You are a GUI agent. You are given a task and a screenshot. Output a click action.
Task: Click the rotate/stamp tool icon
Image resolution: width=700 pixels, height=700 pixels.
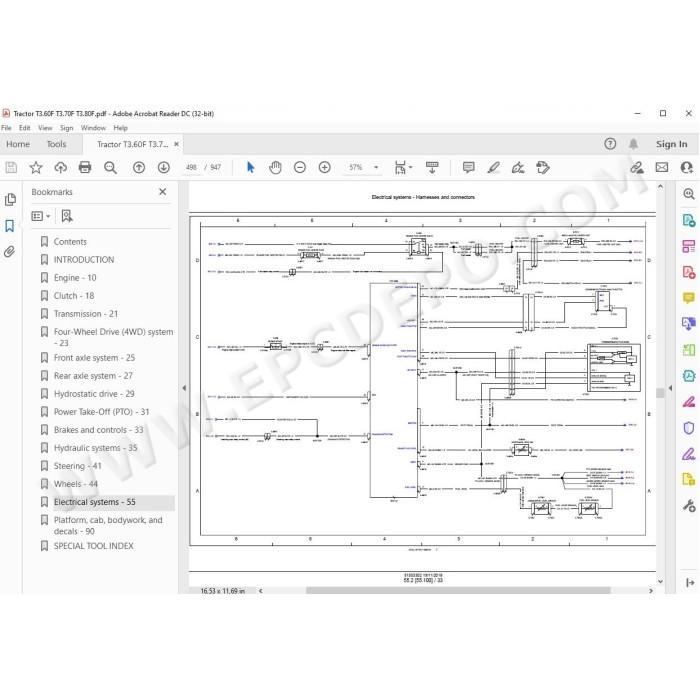click(x=543, y=167)
